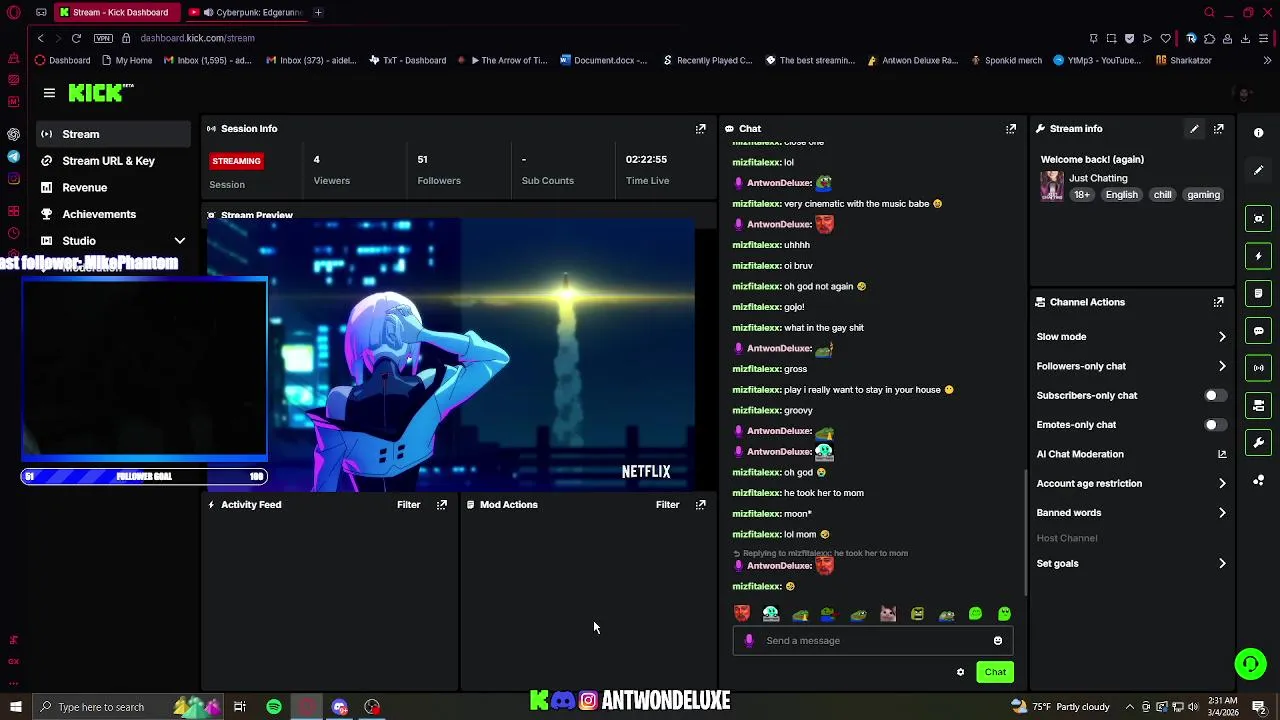Open Spotify from the Windows taskbar
Image resolution: width=1280 pixels, height=720 pixels.
[274, 707]
